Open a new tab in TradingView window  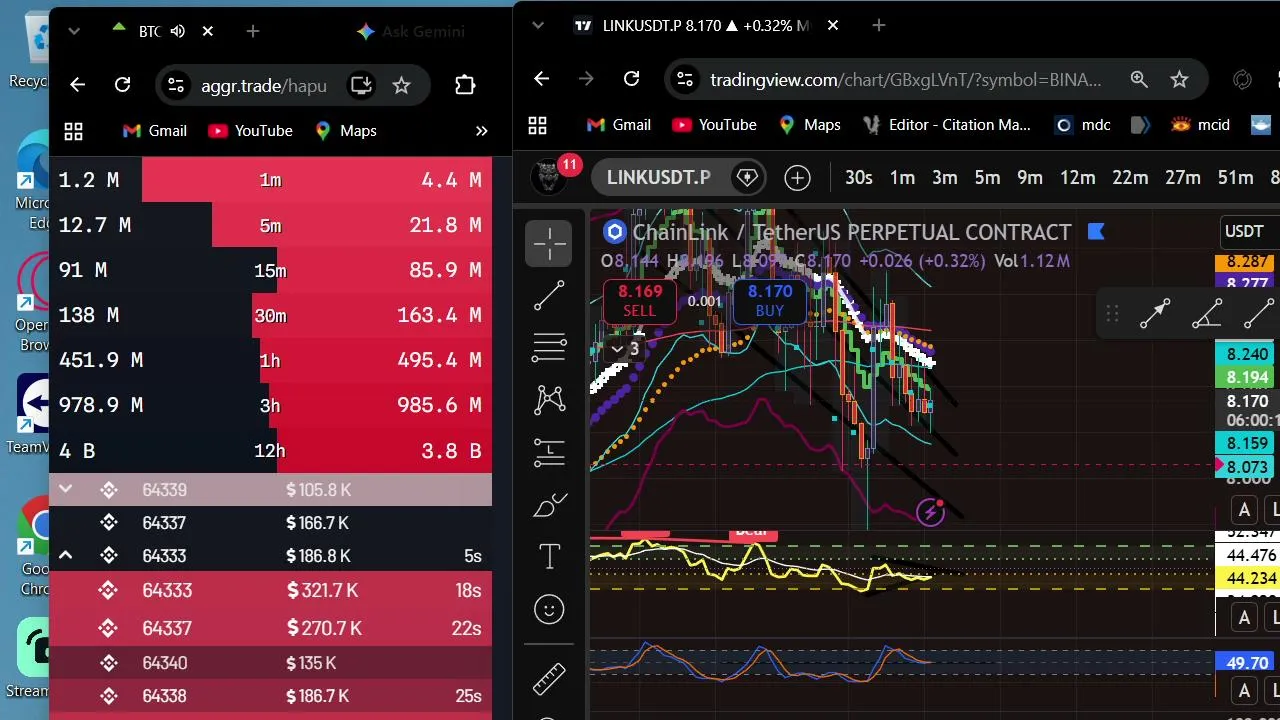(x=879, y=25)
